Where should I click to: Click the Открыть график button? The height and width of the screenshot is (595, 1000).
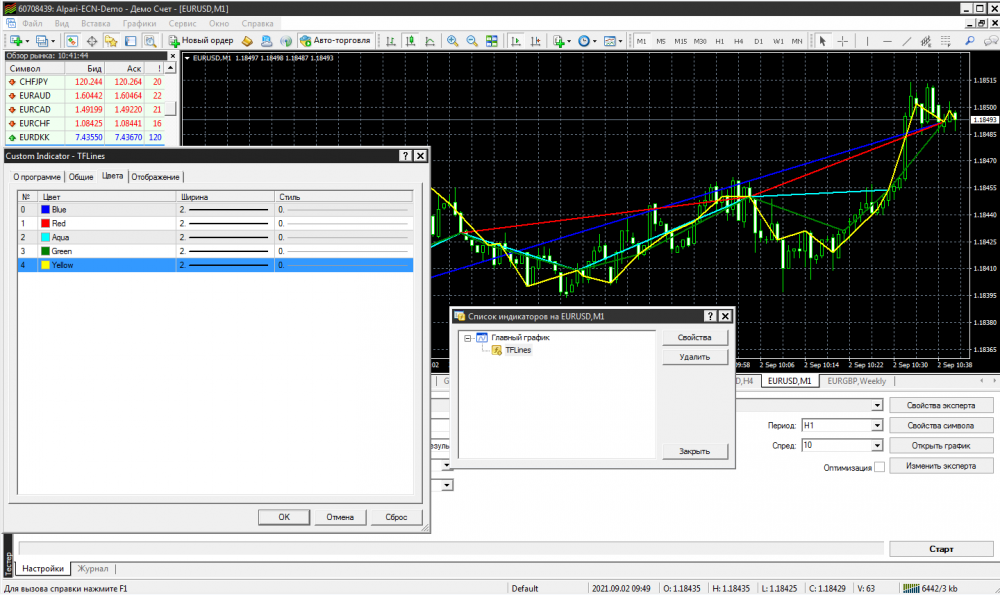pos(941,446)
